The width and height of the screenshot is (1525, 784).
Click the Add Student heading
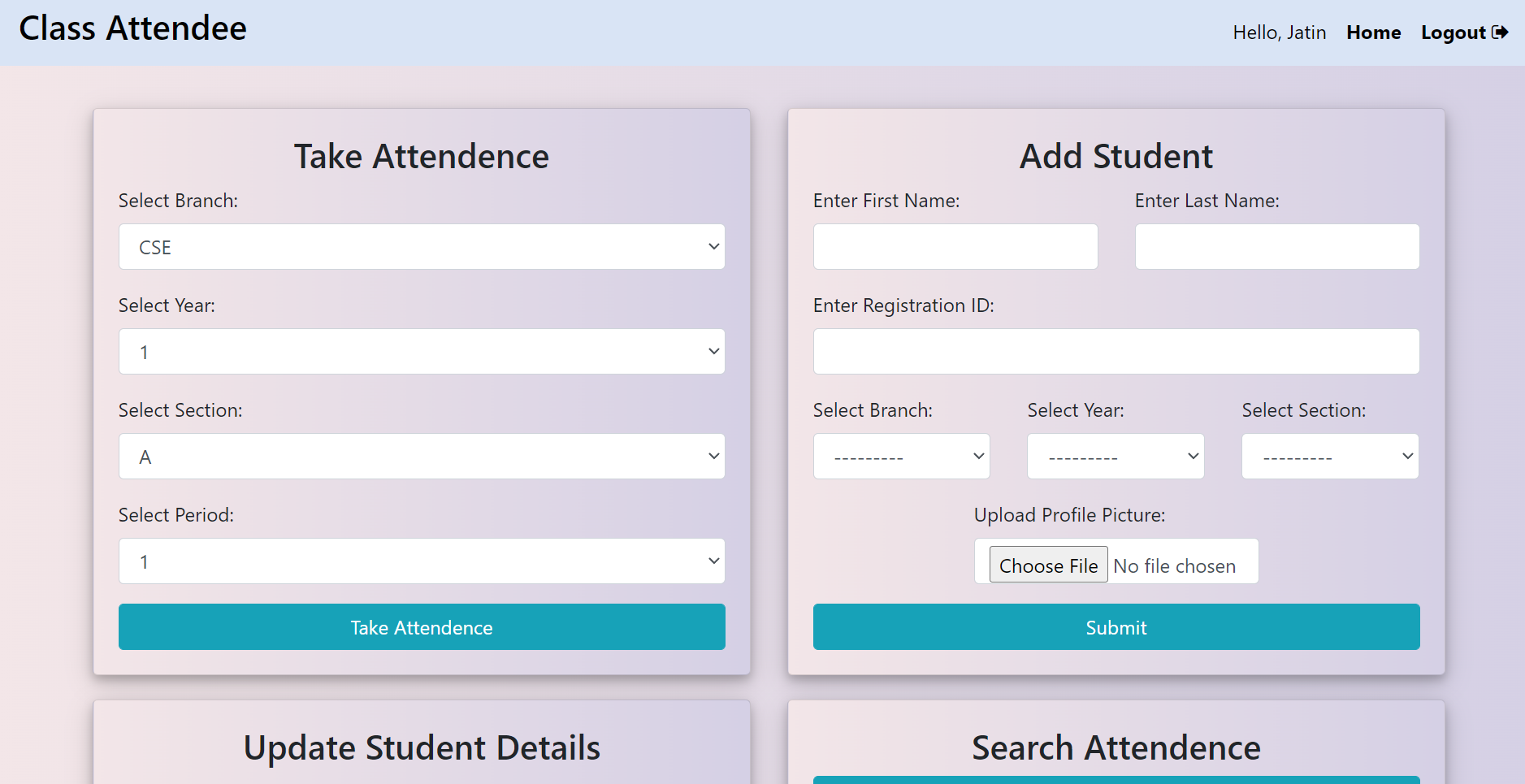1116,156
